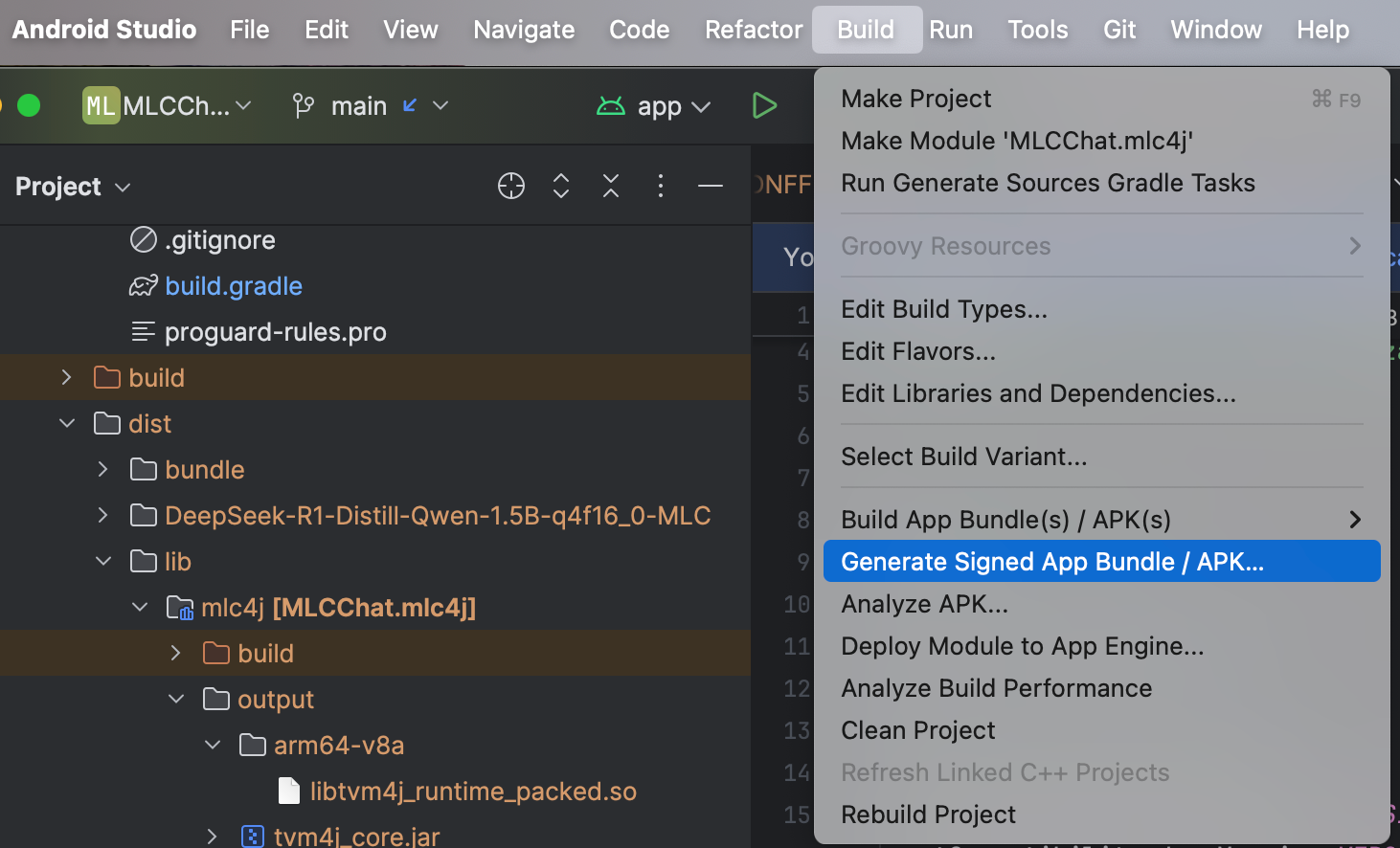Click the Android app configuration icon

611,105
